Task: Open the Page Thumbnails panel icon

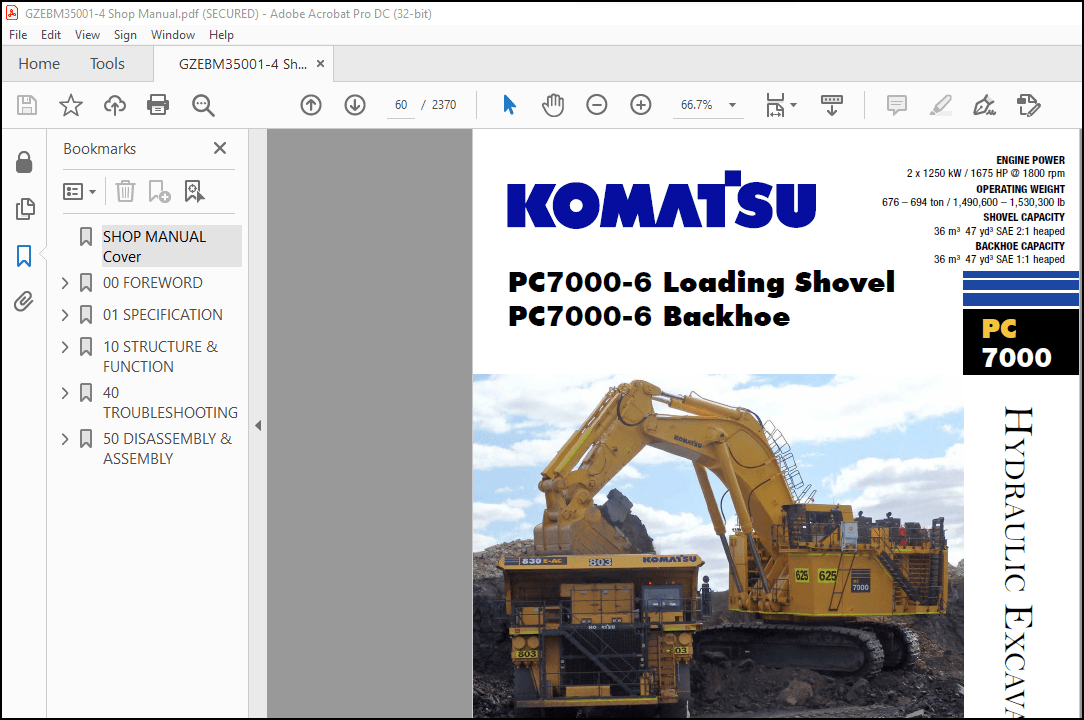Action: click(25, 209)
